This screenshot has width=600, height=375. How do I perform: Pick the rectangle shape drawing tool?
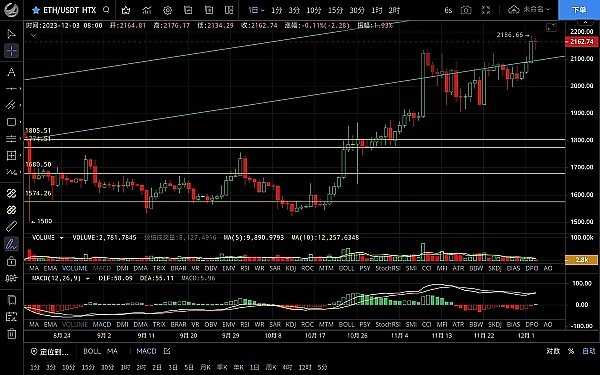pos(11,122)
